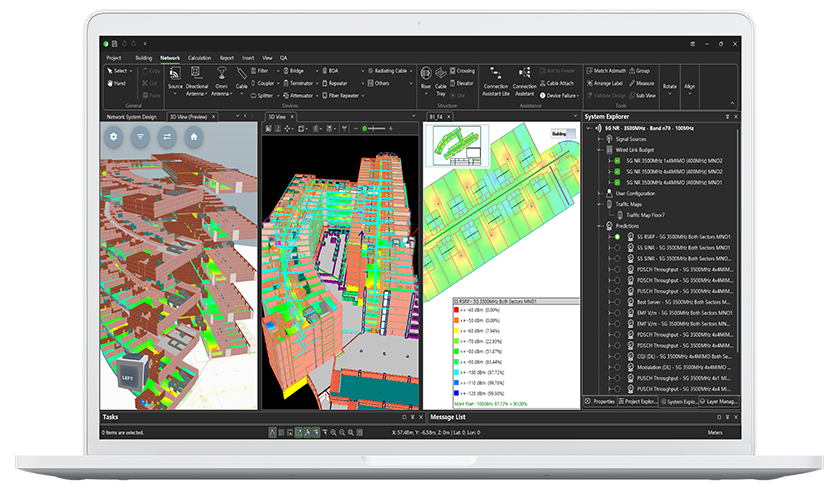Open the Building ribbon tab
The height and width of the screenshot is (489, 838).
click(x=143, y=58)
